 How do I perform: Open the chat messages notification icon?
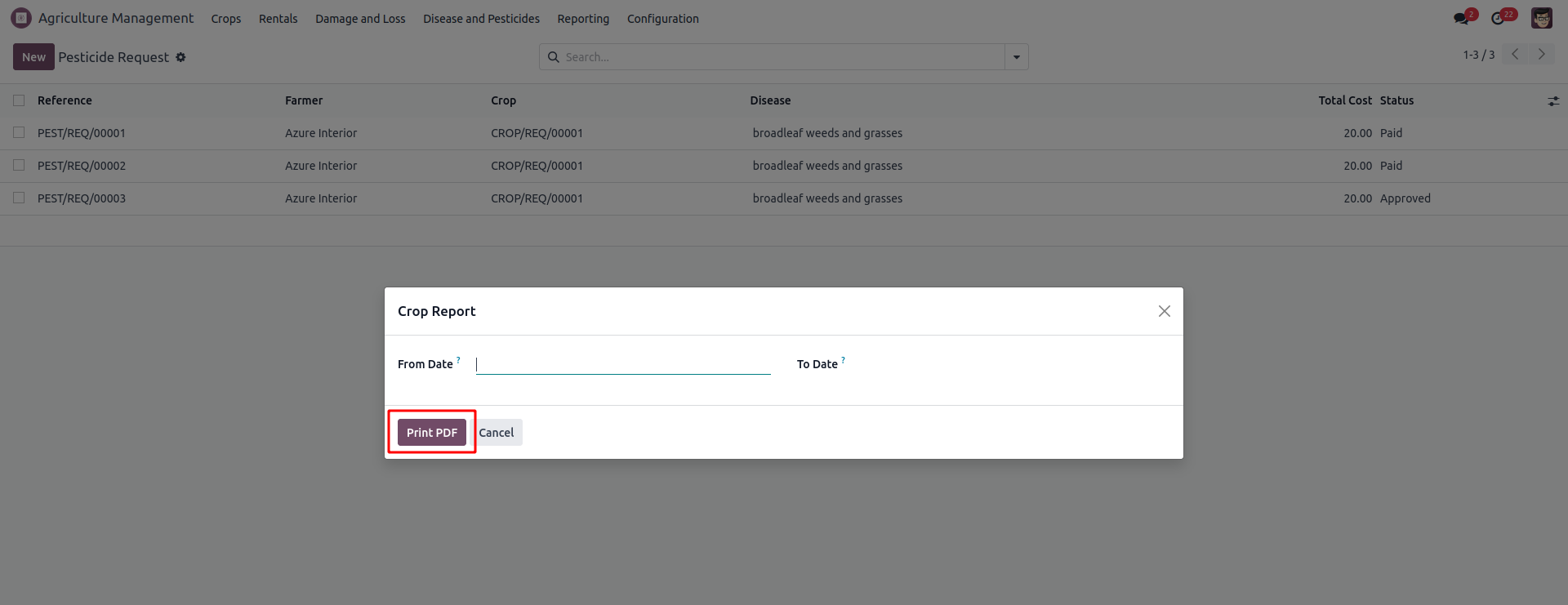[1461, 18]
